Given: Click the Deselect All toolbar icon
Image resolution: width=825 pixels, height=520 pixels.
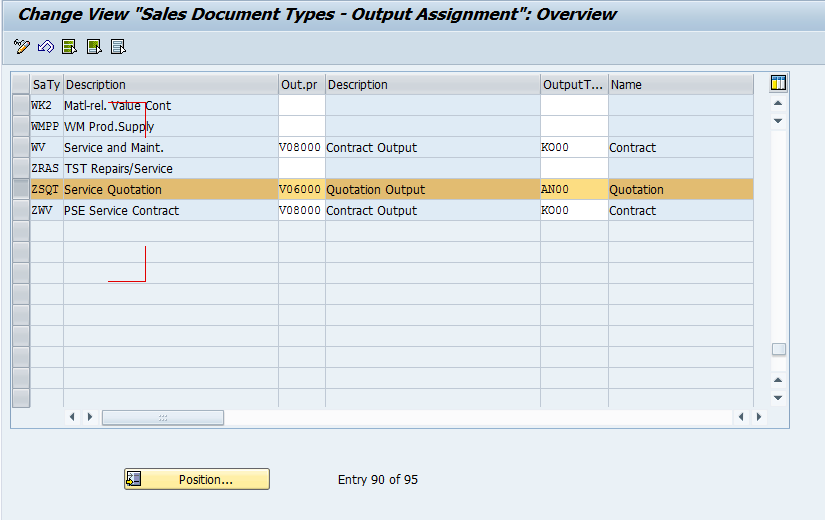Looking at the screenshot, I should pyautogui.click(x=118, y=47).
